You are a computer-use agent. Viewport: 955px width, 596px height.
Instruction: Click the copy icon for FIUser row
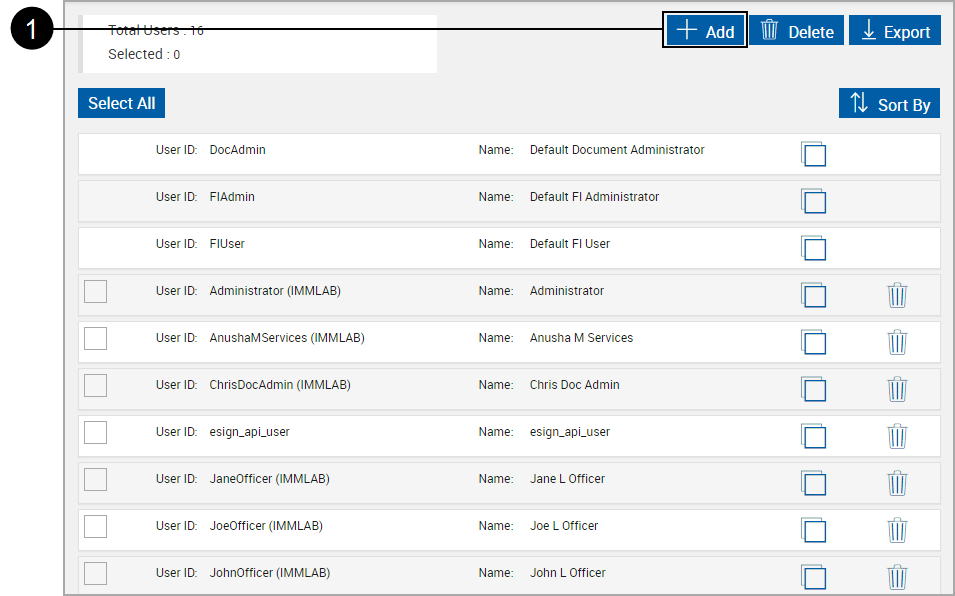pos(813,248)
